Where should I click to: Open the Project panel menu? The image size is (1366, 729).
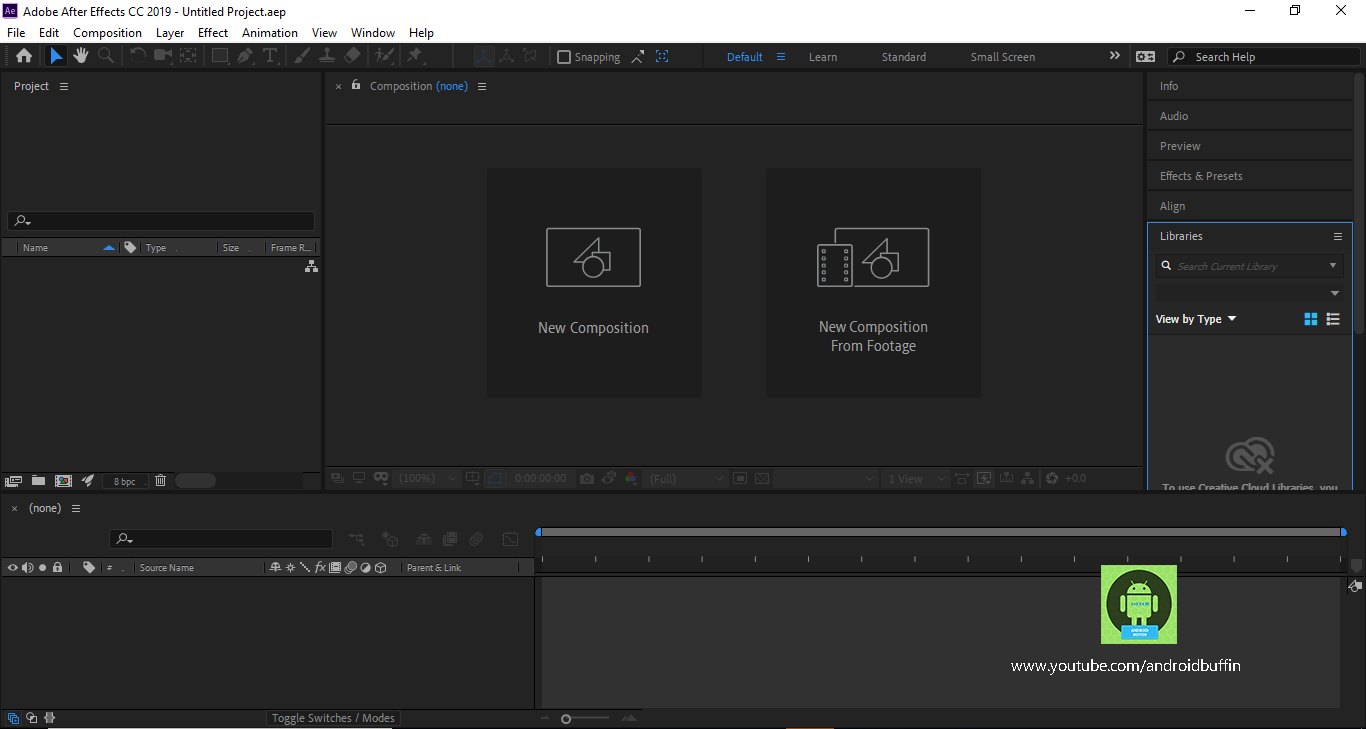(x=64, y=86)
